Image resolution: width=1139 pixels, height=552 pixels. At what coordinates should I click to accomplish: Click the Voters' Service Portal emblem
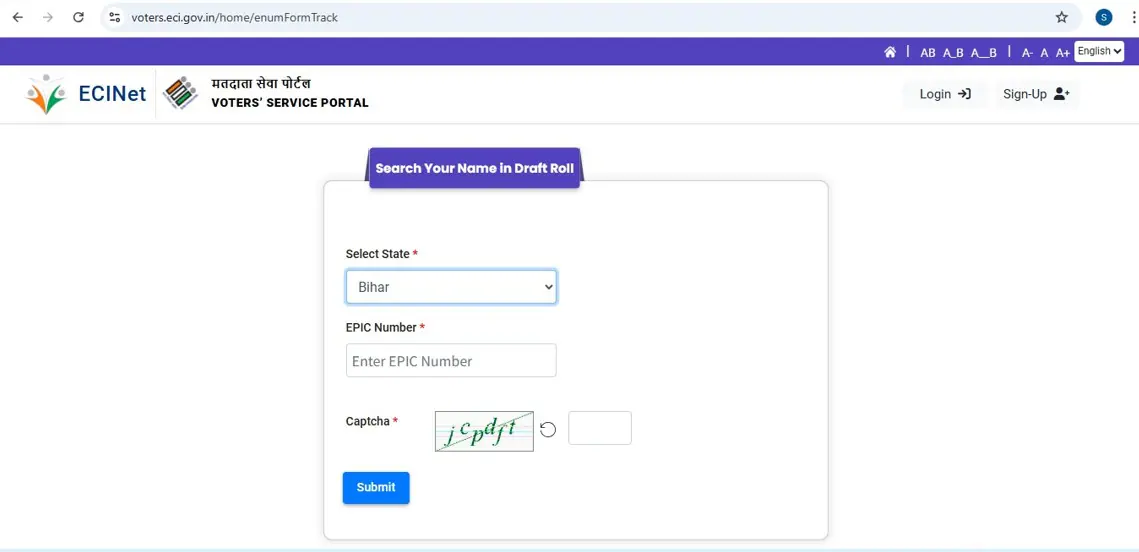(x=180, y=94)
